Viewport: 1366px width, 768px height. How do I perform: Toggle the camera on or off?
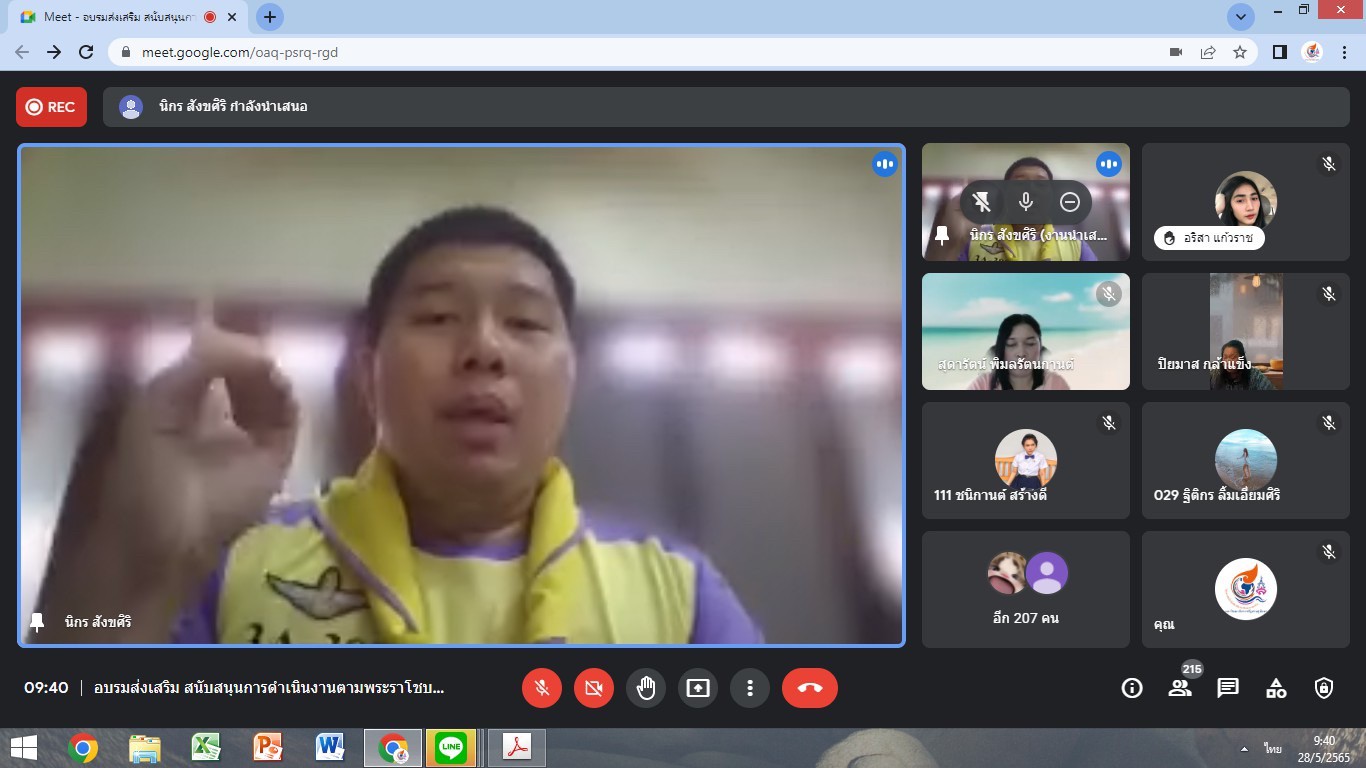coord(594,688)
